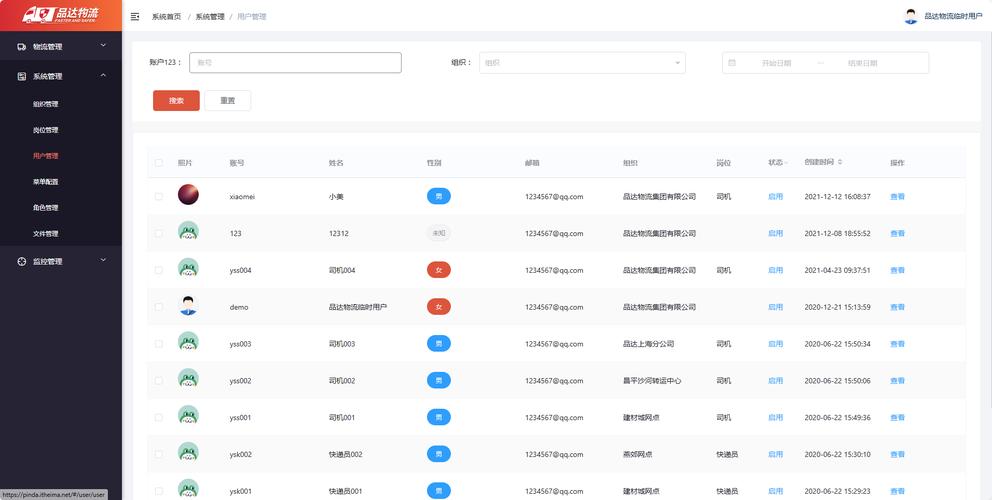Click the 未知 gender tag for 123
The height and width of the screenshot is (500, 992).
(x=438, y=233)
